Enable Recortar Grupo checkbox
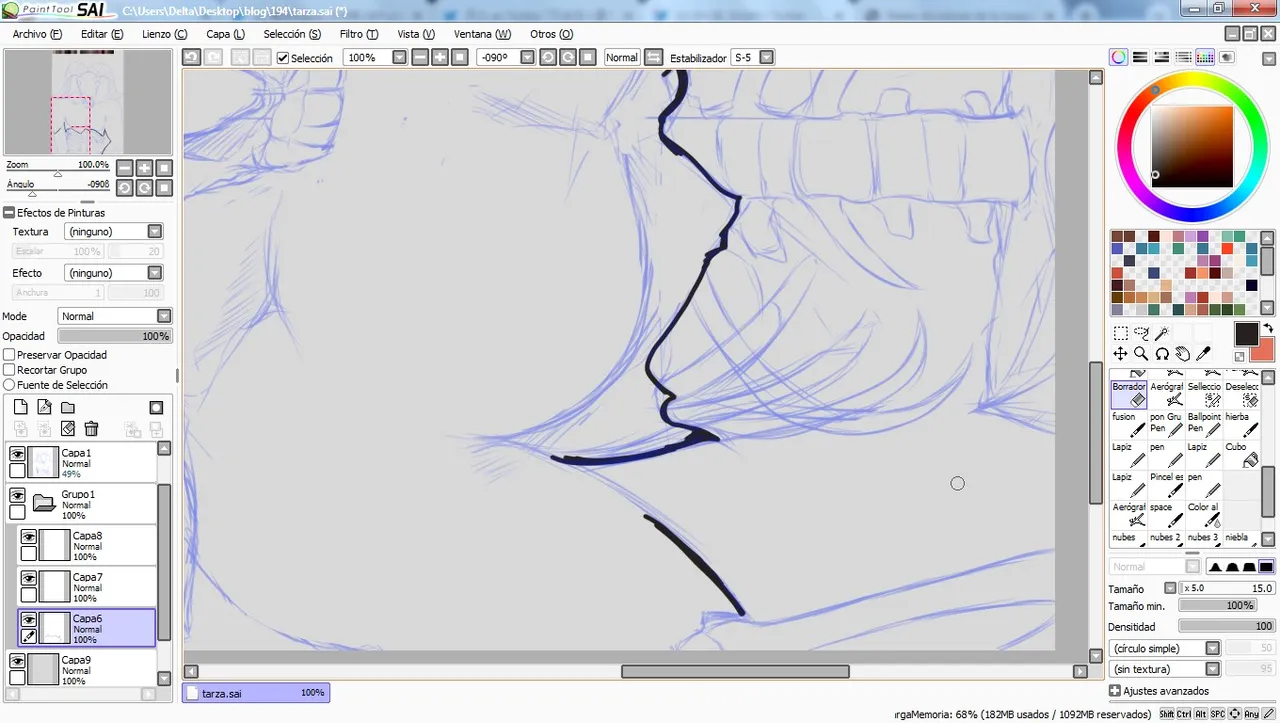The height and width of the screenshot is (723, 1280). pos(9,370)
